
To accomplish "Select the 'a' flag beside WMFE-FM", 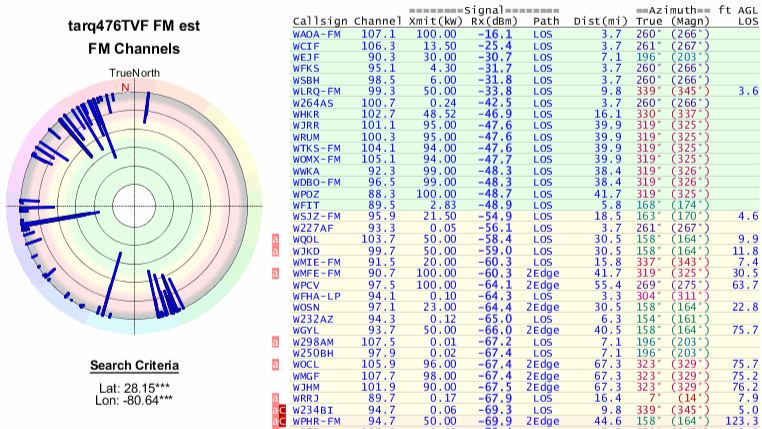I will 276,271.
